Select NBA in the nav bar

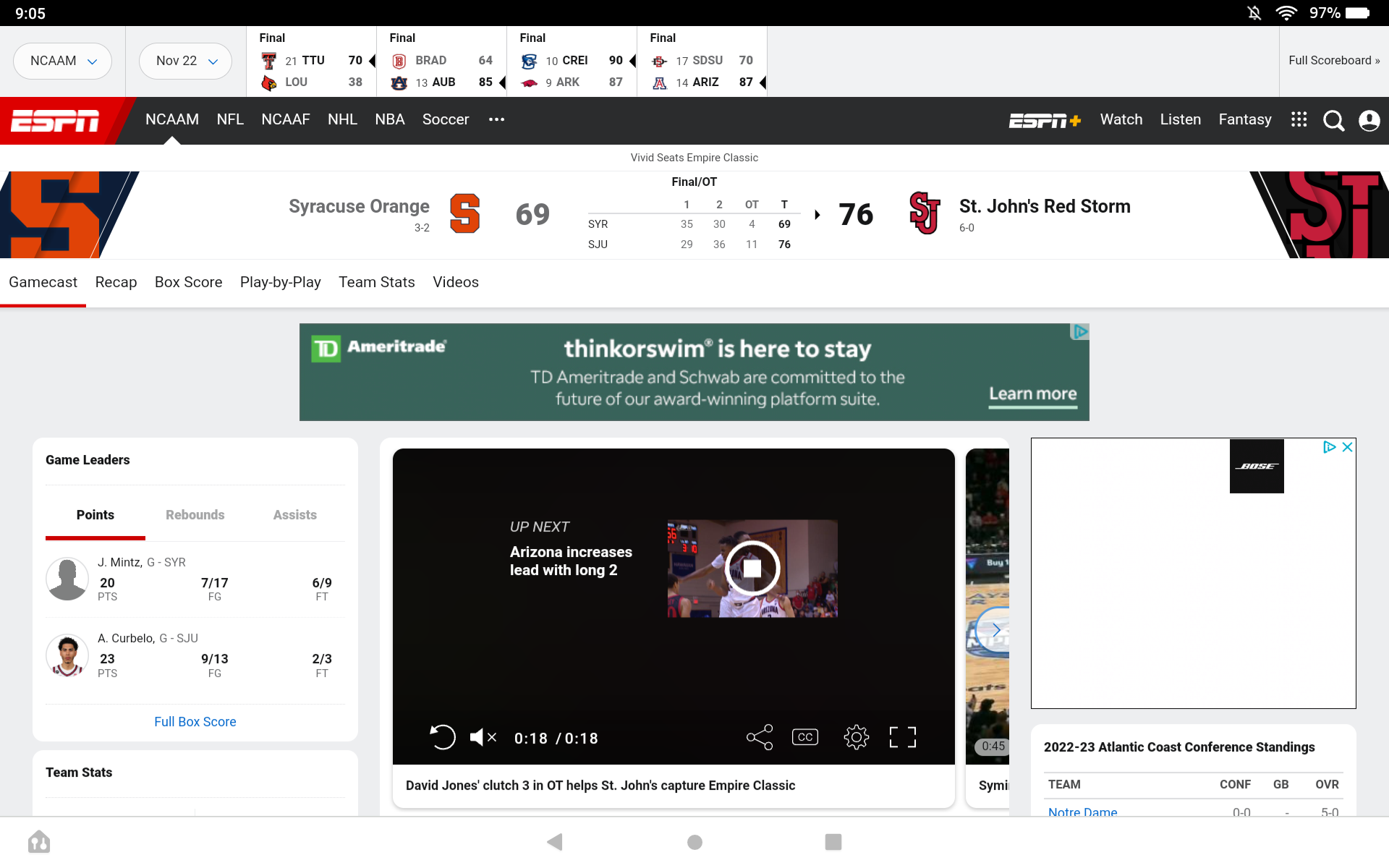tap(389, 119)
